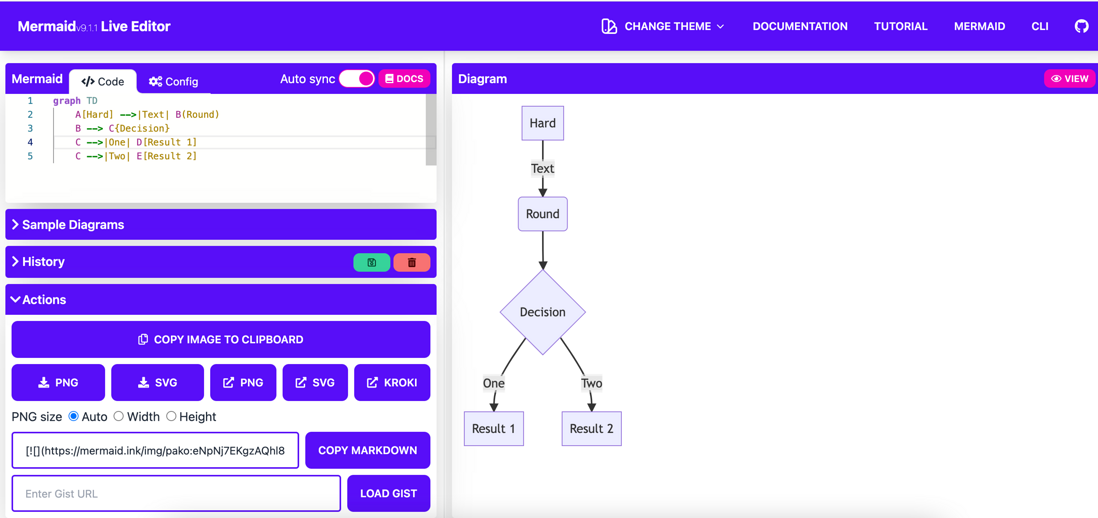Click the Result 2 node

(592, 428)
